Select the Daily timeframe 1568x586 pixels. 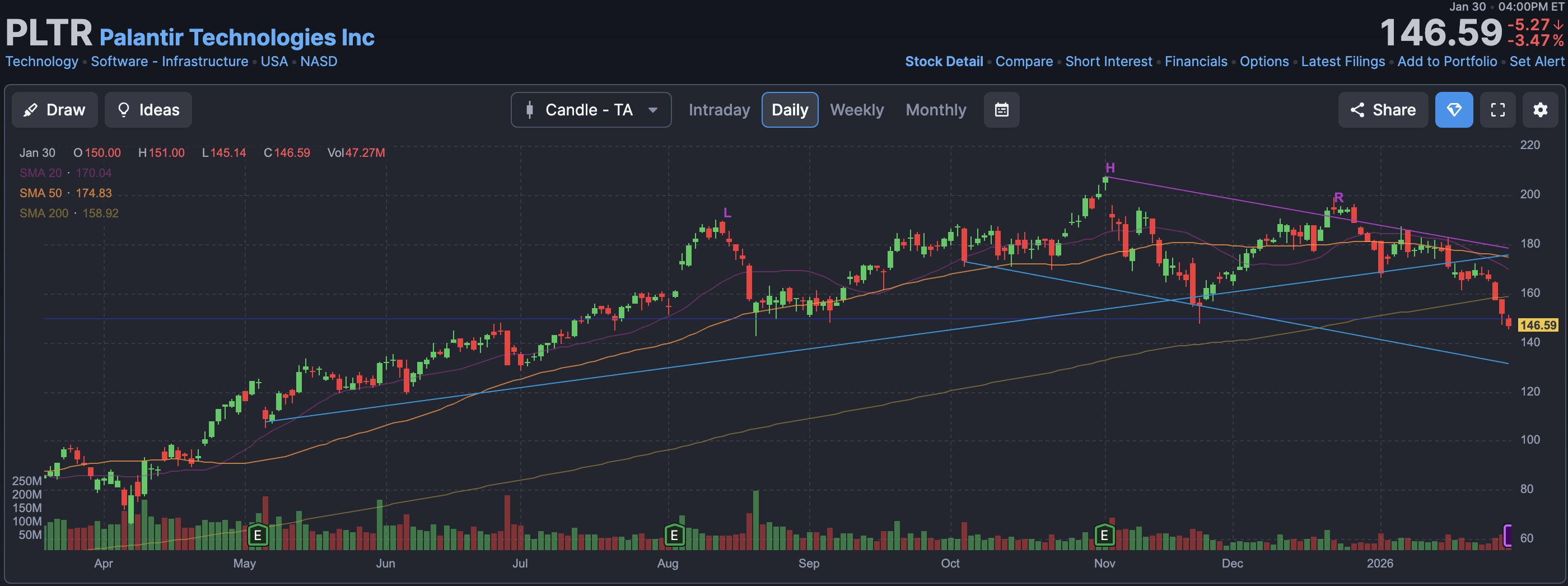click(790, 110)
